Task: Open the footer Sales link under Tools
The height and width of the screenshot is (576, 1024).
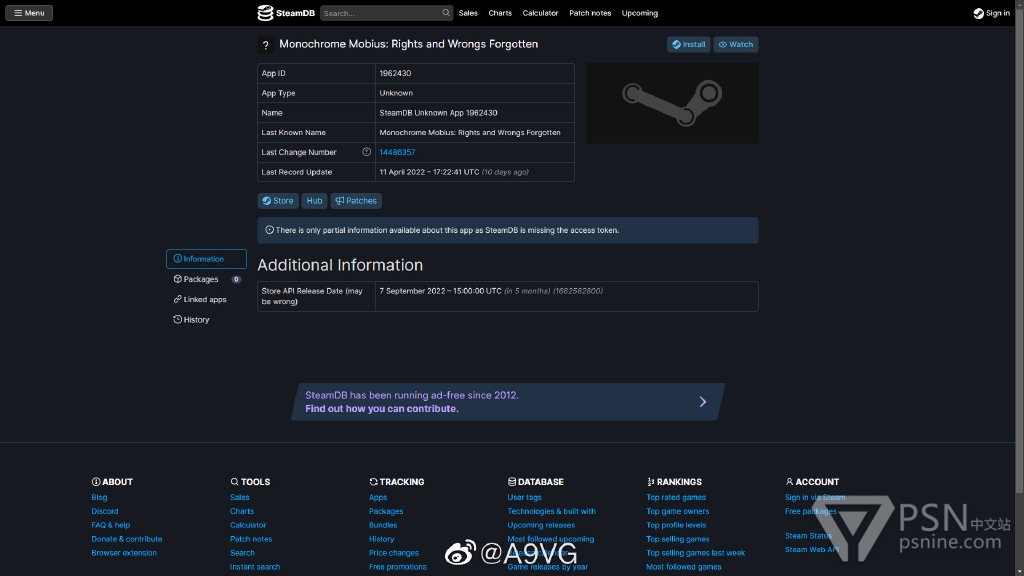Action: [240, 497]
